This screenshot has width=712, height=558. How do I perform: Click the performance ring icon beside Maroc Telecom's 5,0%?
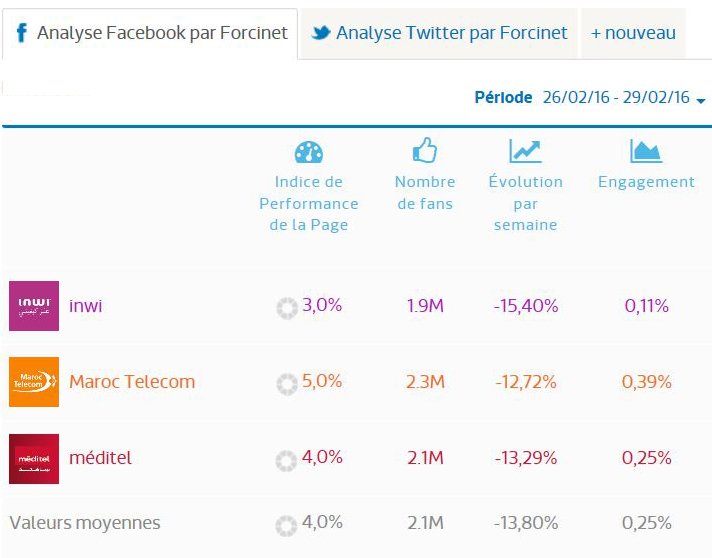pos(287,383)
